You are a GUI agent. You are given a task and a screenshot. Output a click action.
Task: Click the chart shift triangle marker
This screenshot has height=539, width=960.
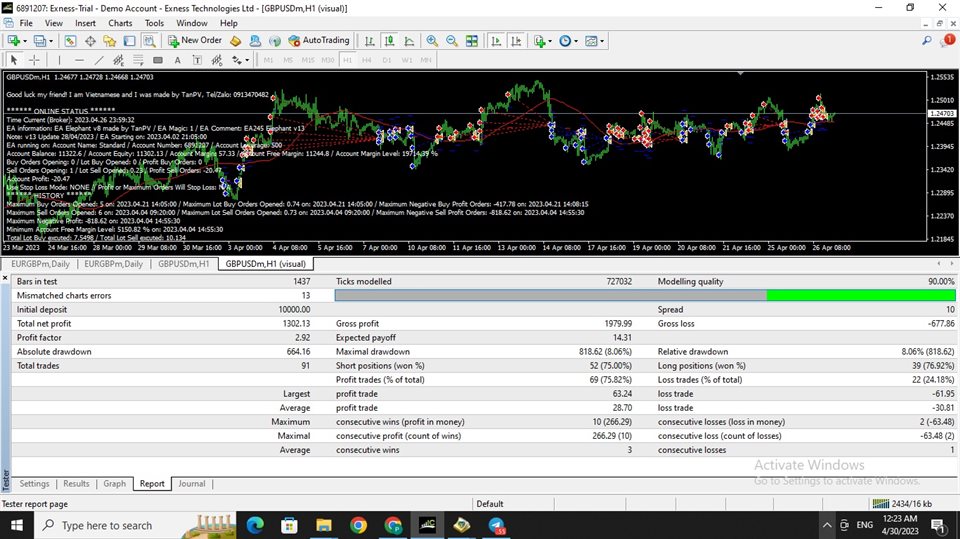pyautogui.click(x=741, y=74)
